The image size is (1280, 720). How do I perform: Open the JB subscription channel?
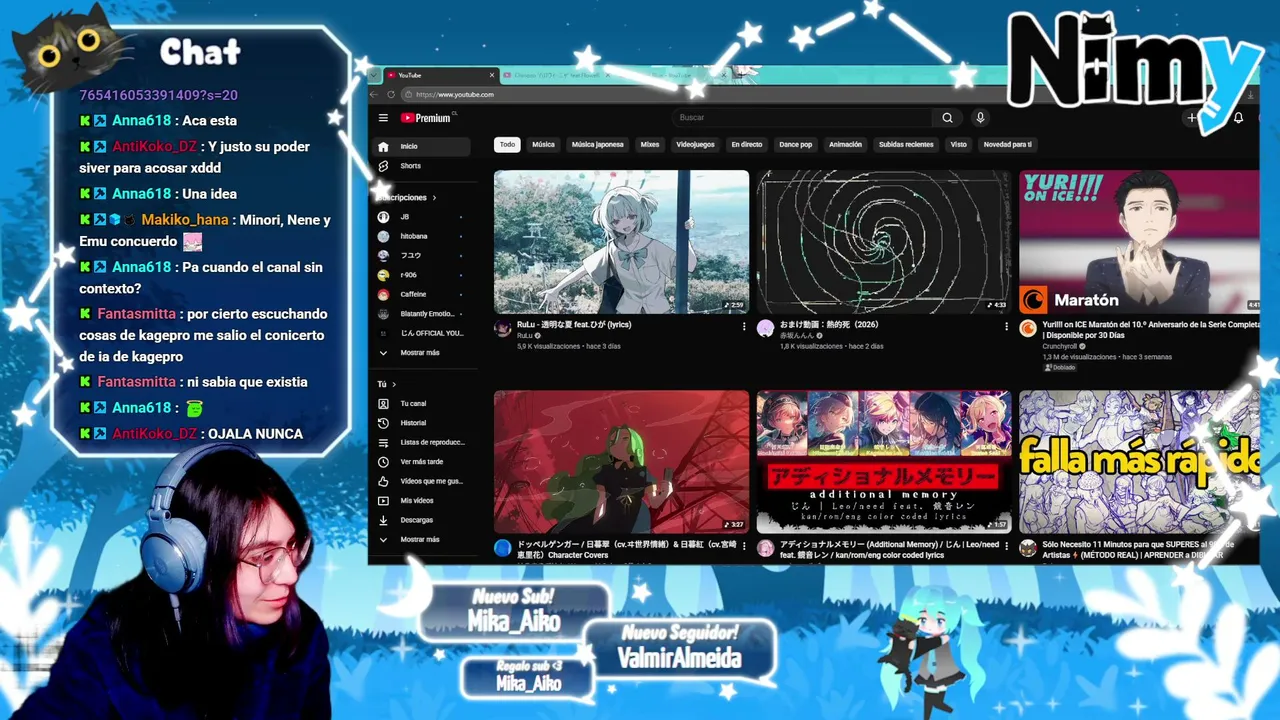click(x=422, y=217)
